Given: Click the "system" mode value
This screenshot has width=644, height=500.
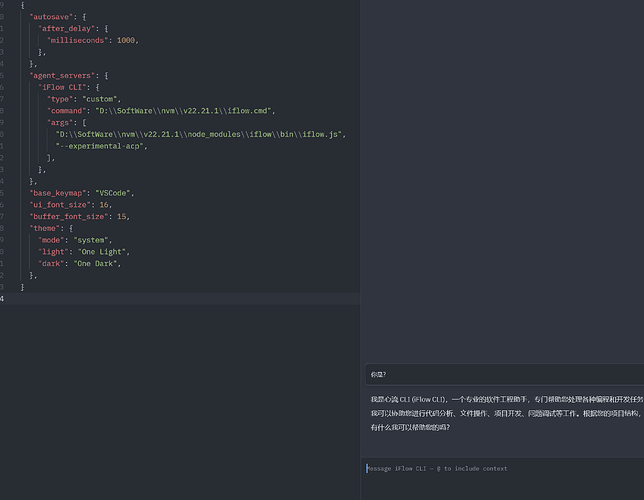Looking at the screenshot, I should 91,240.
